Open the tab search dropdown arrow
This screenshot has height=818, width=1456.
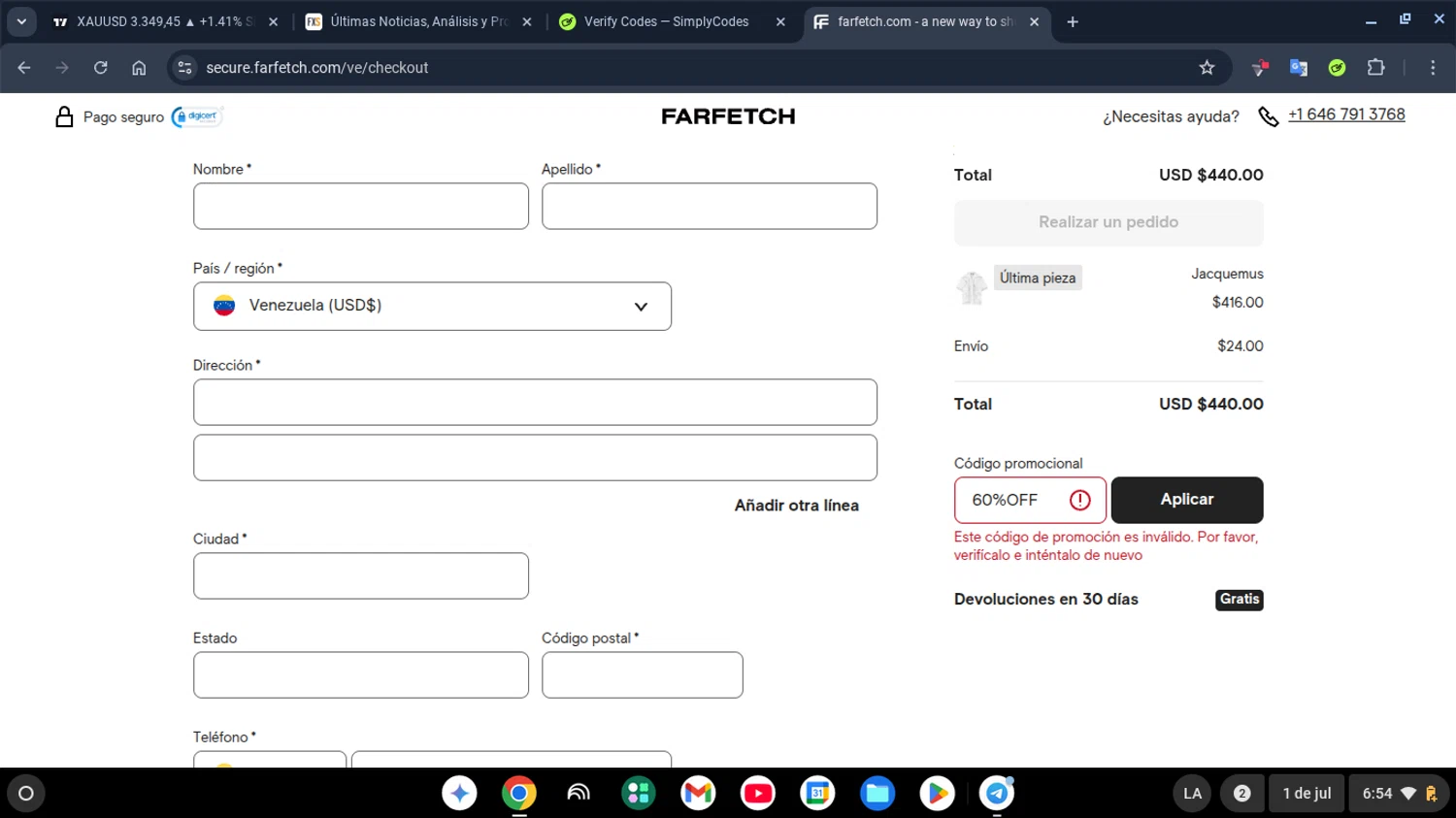[21, 21]
